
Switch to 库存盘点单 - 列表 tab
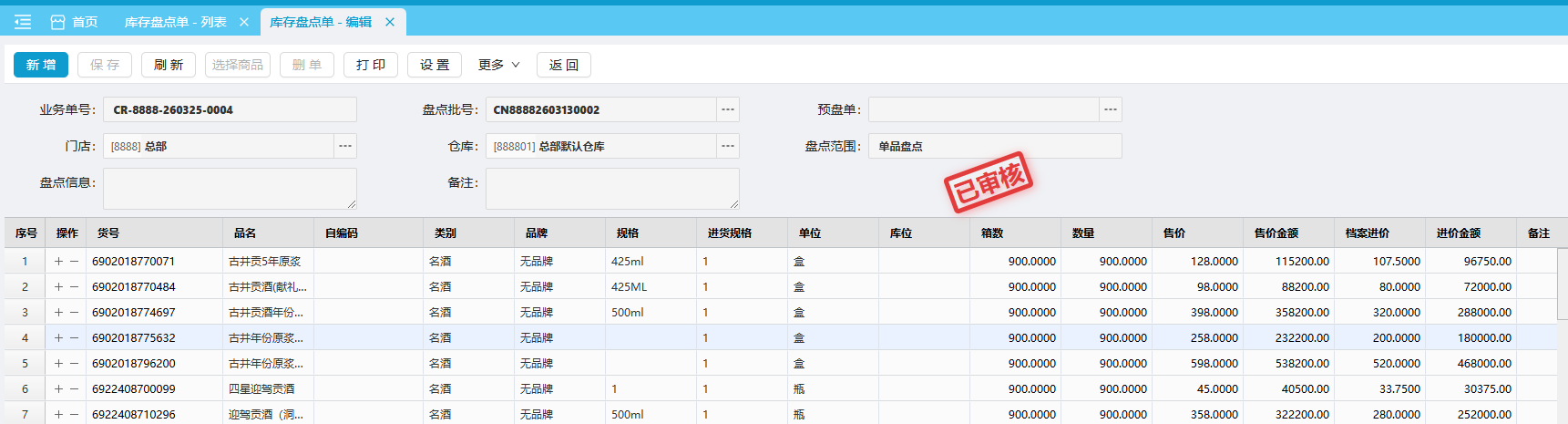pos(175,22)
